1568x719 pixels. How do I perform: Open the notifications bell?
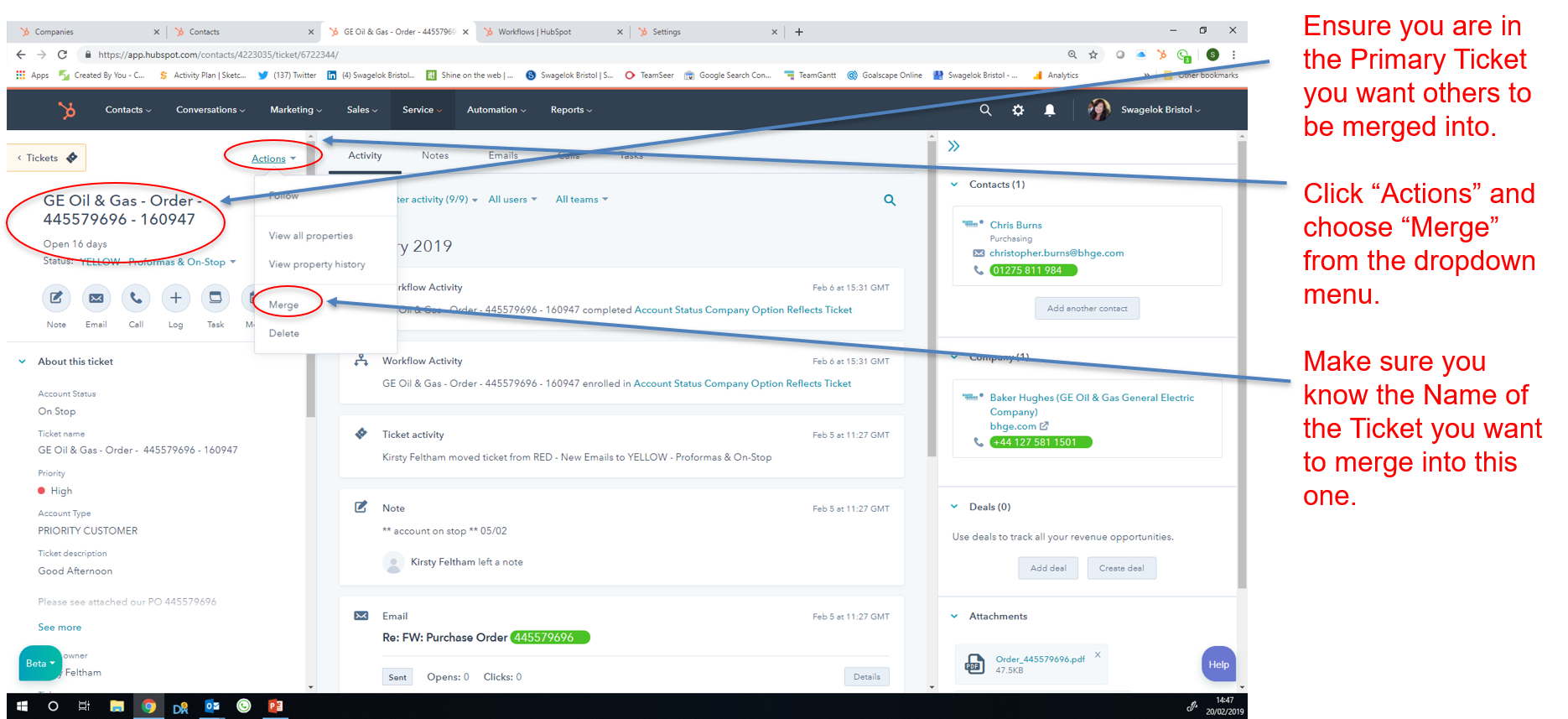tap(1050, 110)
